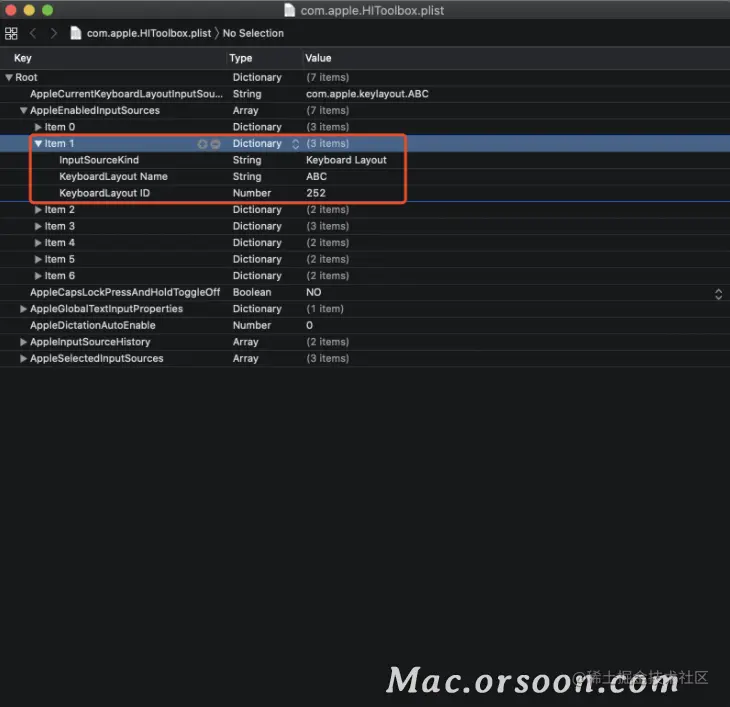Go forward with the right chevron

pos(54,34)
